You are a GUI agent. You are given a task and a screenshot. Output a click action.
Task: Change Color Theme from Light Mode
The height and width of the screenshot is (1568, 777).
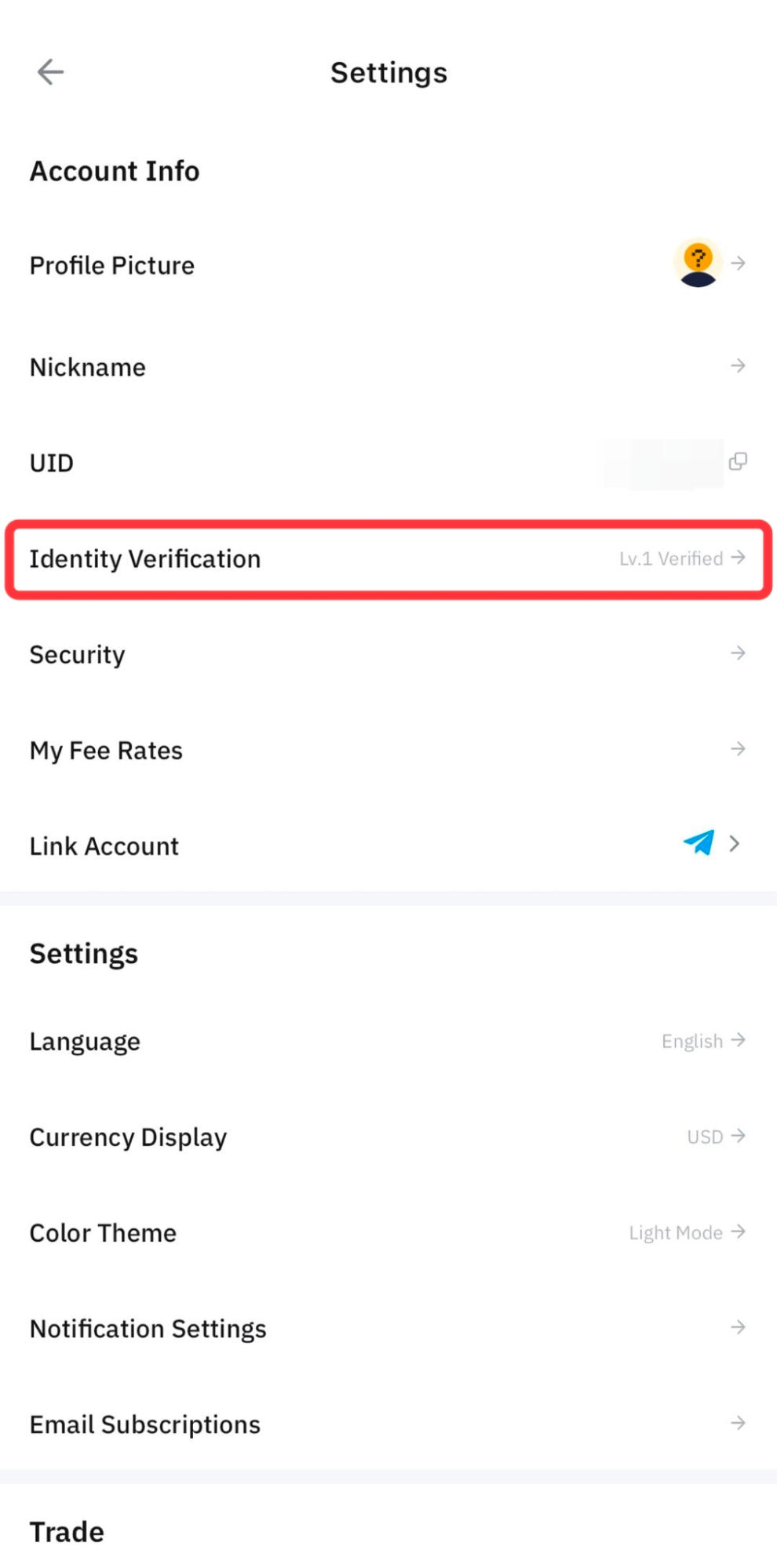click(x=687, y=1232)
